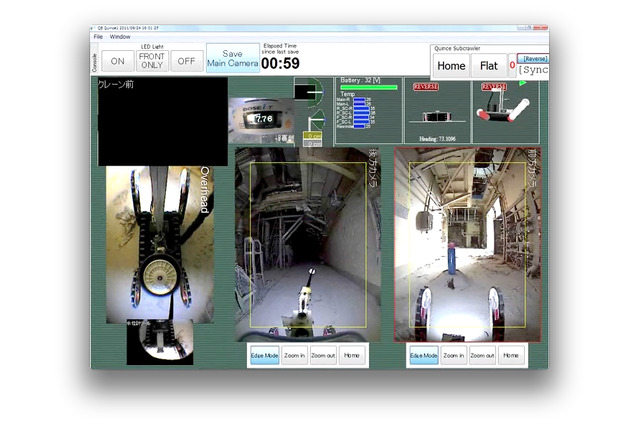Click Save Main Camera button
Image resolution: width=640 pixels, height=426 pixels.
pos(232,59)
